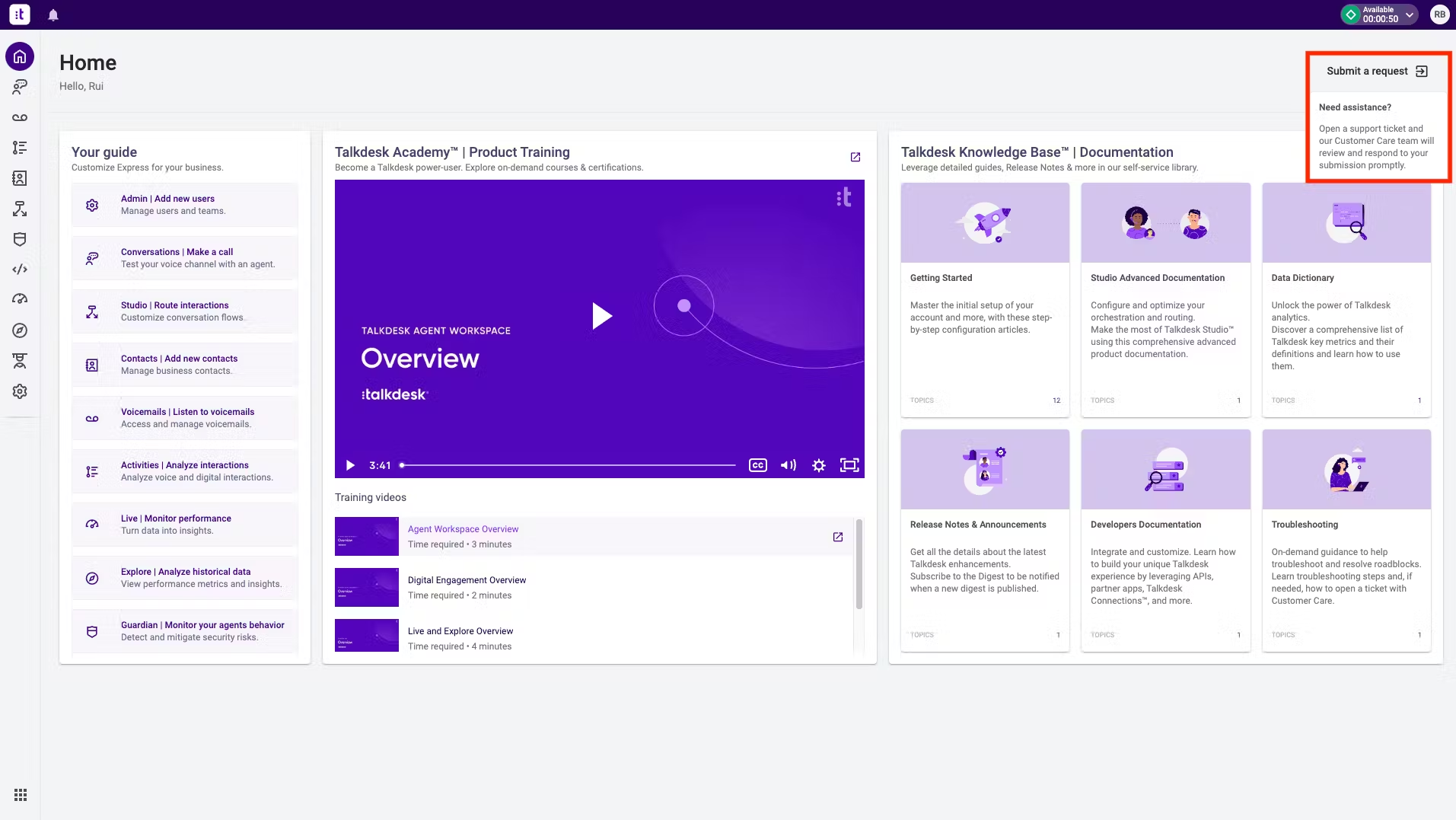Select Agent Workspace Overview training video
This screenshot has height=820, width=1456.
[594, 537]
